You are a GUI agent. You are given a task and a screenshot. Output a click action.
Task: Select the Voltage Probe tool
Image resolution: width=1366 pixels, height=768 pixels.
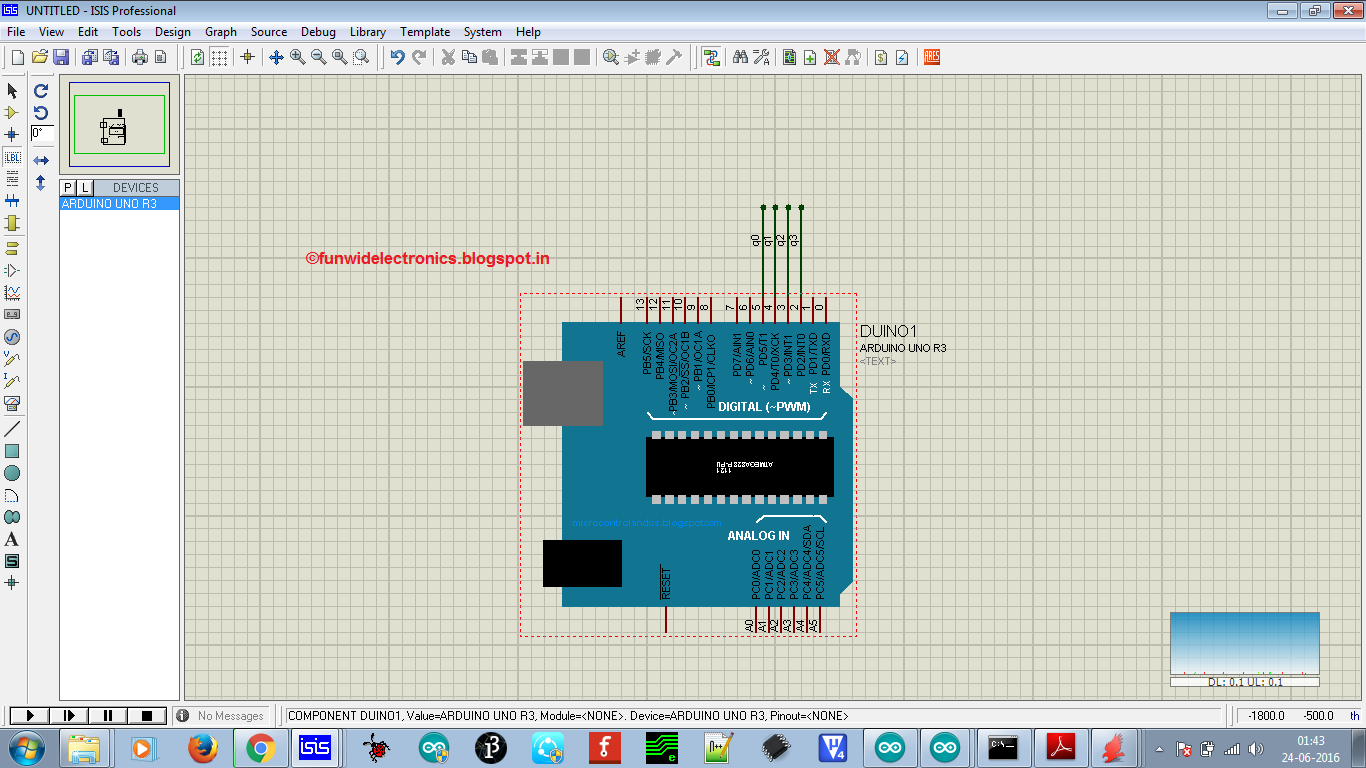point(13,359)
